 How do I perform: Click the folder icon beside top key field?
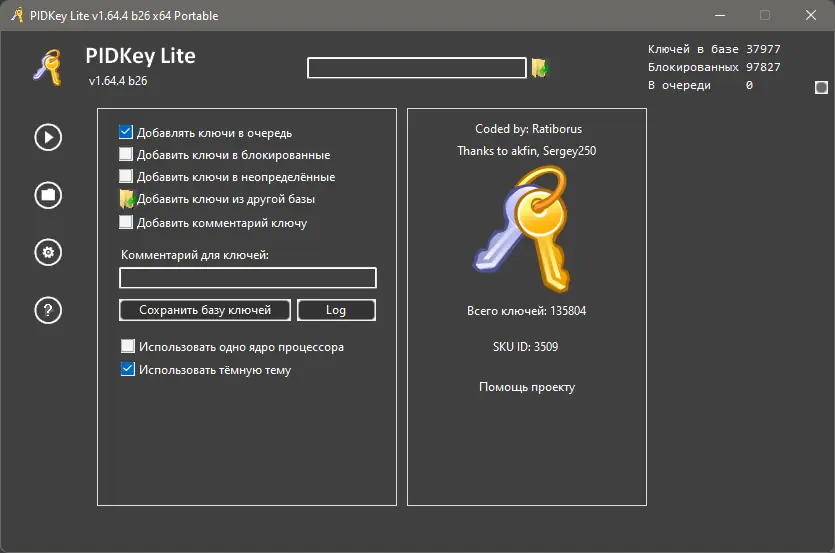[x=540, y=68]
